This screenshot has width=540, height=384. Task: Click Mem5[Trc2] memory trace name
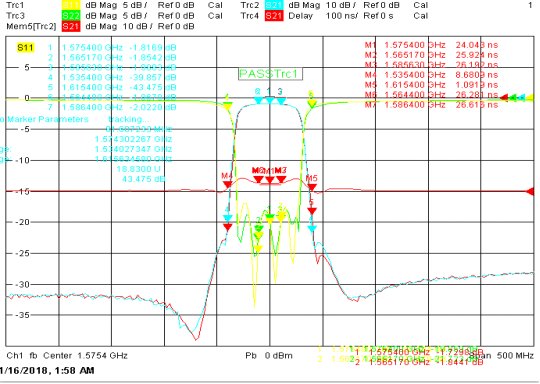31,27
